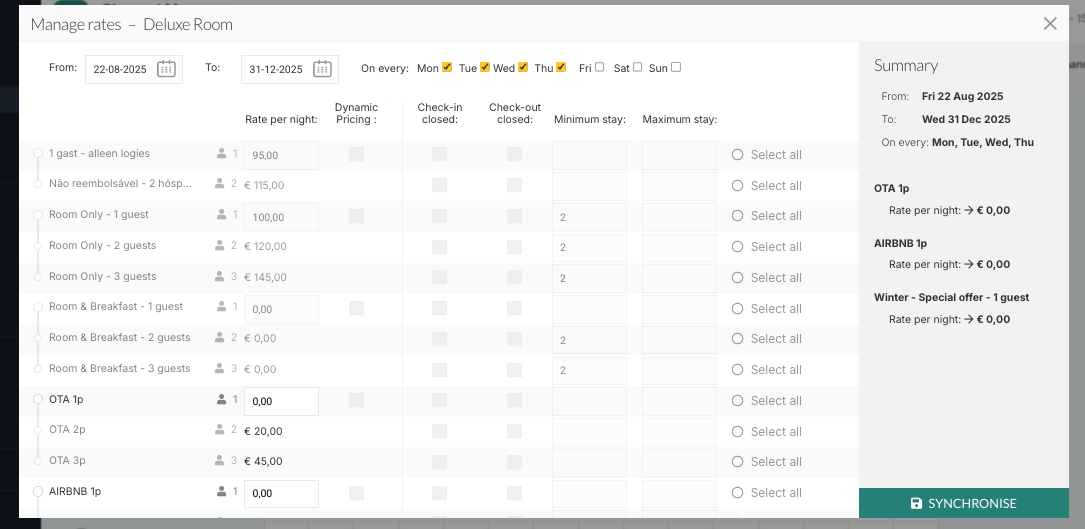Click the Summary heading
1085x529 pixels.
tap(906, 66)
